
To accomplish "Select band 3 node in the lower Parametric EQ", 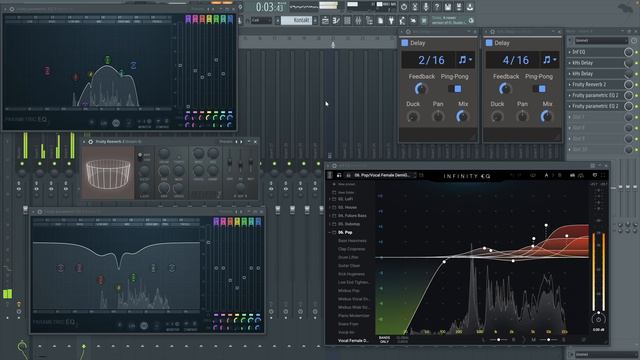I will [100, 280].
